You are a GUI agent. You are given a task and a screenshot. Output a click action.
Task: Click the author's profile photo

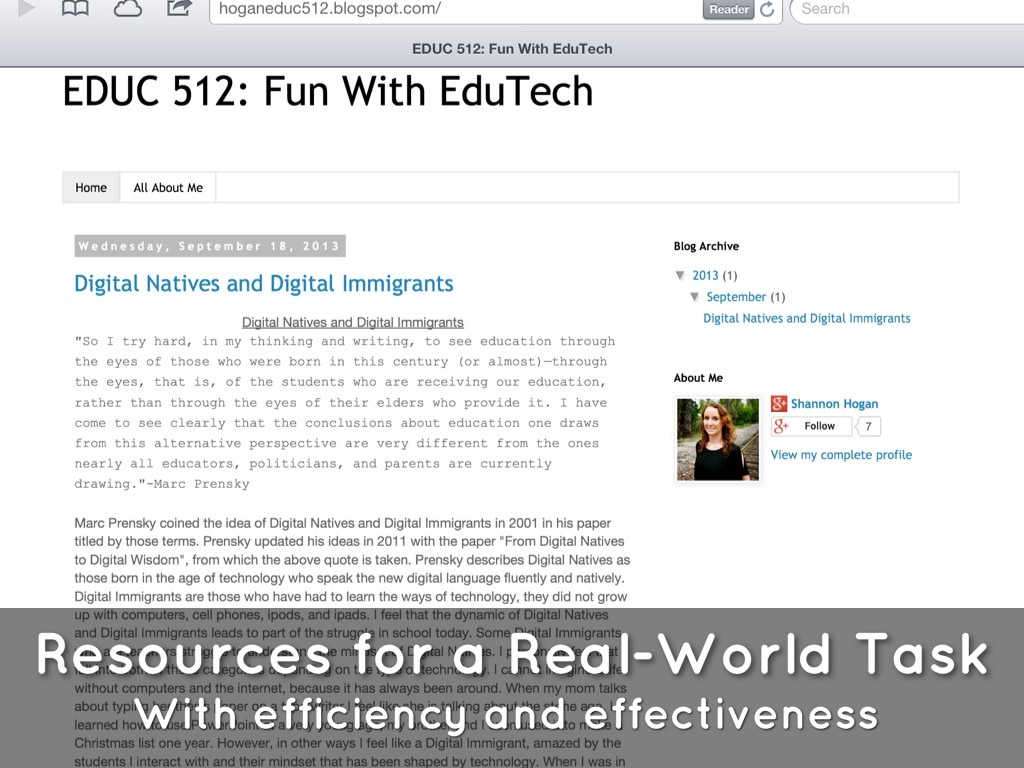point(718,439)
